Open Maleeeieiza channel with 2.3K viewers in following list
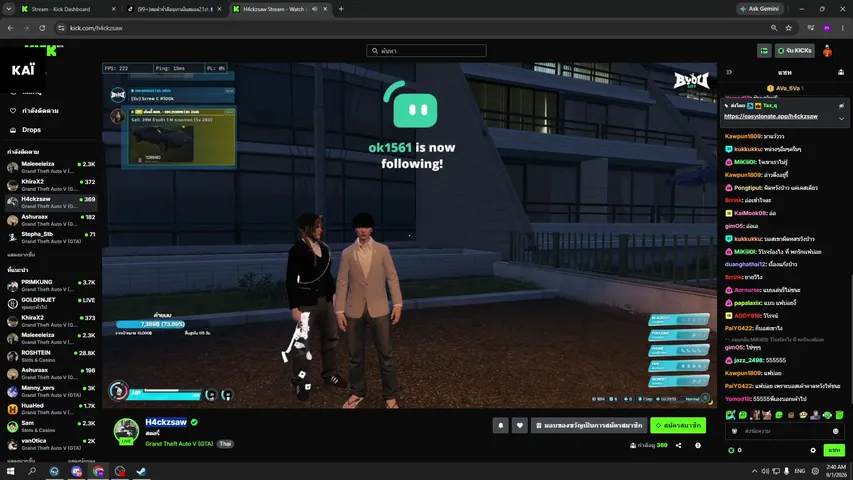The width and height of the screenshot is (853, 480). (x=51, y=167)
